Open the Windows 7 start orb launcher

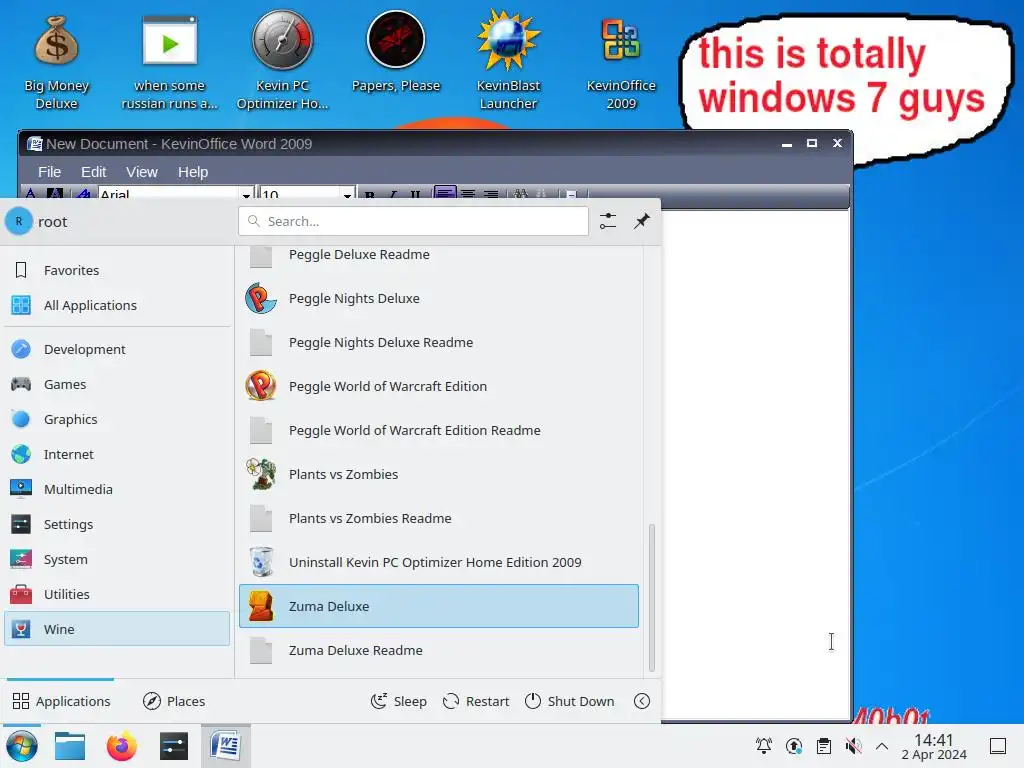coord(22,746)
